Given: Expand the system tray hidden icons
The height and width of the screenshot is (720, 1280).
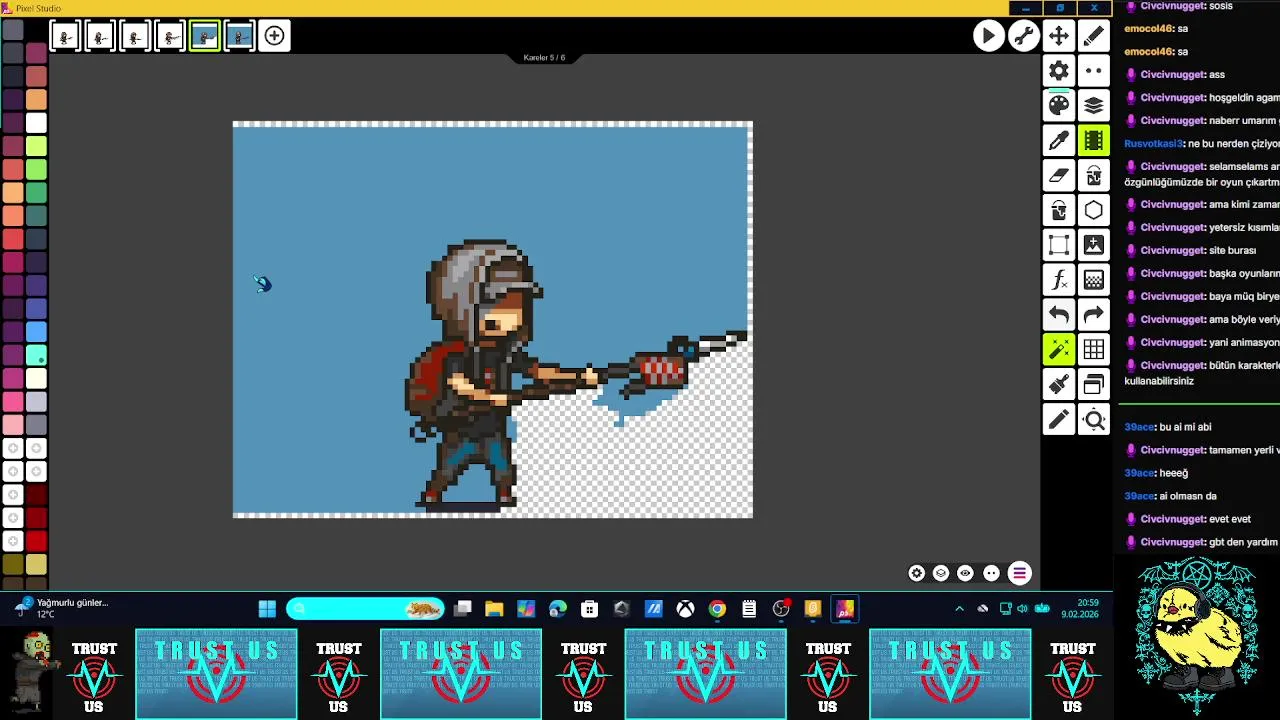Looking at the screenshot, I should (x=960, y=608).
